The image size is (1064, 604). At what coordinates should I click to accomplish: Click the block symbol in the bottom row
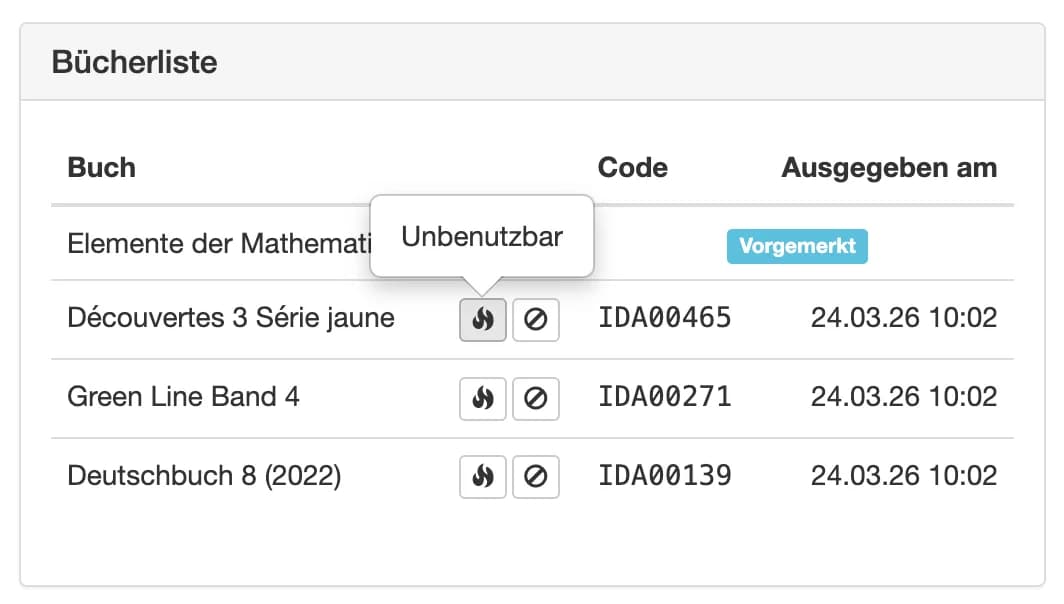click(536, 477)
